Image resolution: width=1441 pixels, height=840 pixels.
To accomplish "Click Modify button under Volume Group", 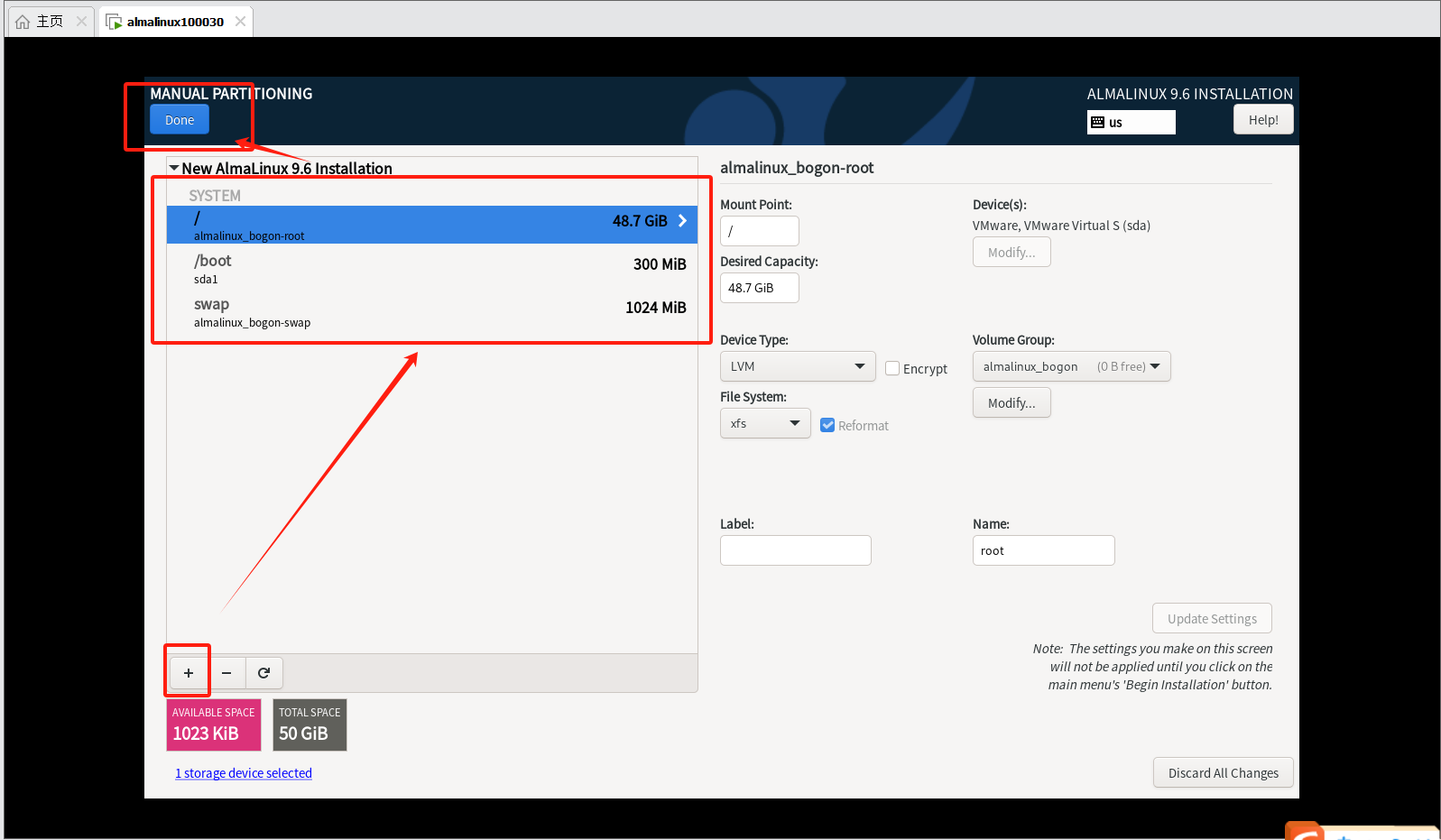I will [1011, 403].
